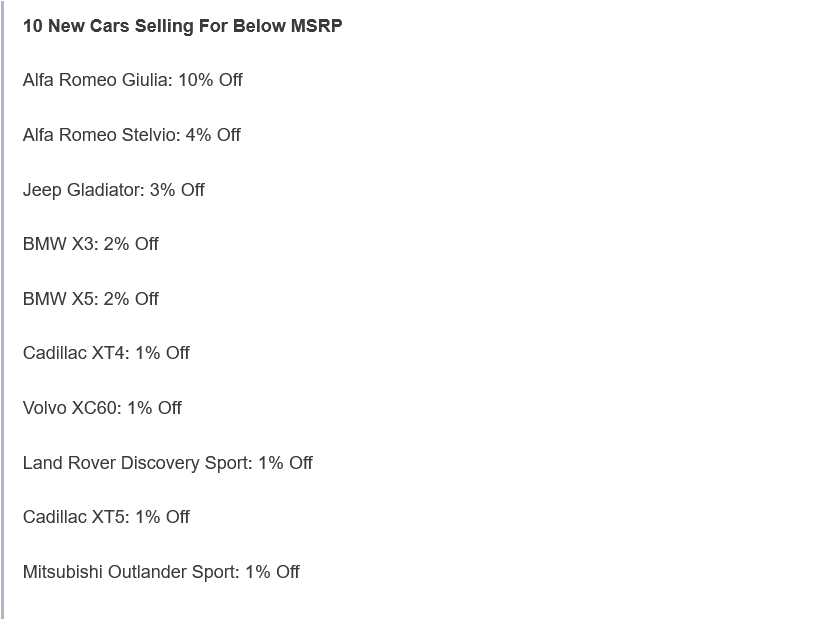The width and height of the screenshot is (832, 619).
Task: Click the word Volvo in the list
Action: pyautogui.click(x=45, y=408)
